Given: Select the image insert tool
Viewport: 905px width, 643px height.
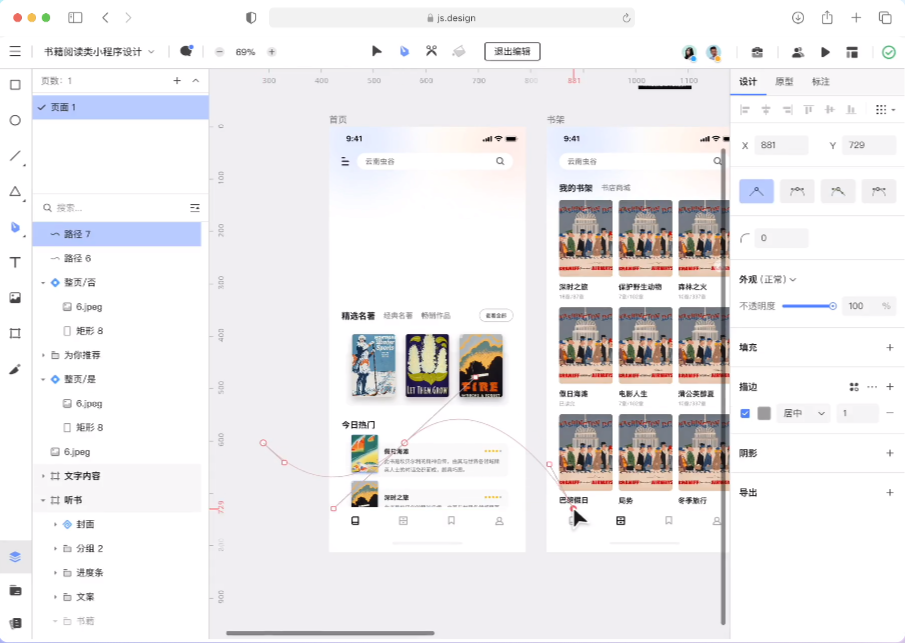Looking at the screenshot, I should pos(16,298).
